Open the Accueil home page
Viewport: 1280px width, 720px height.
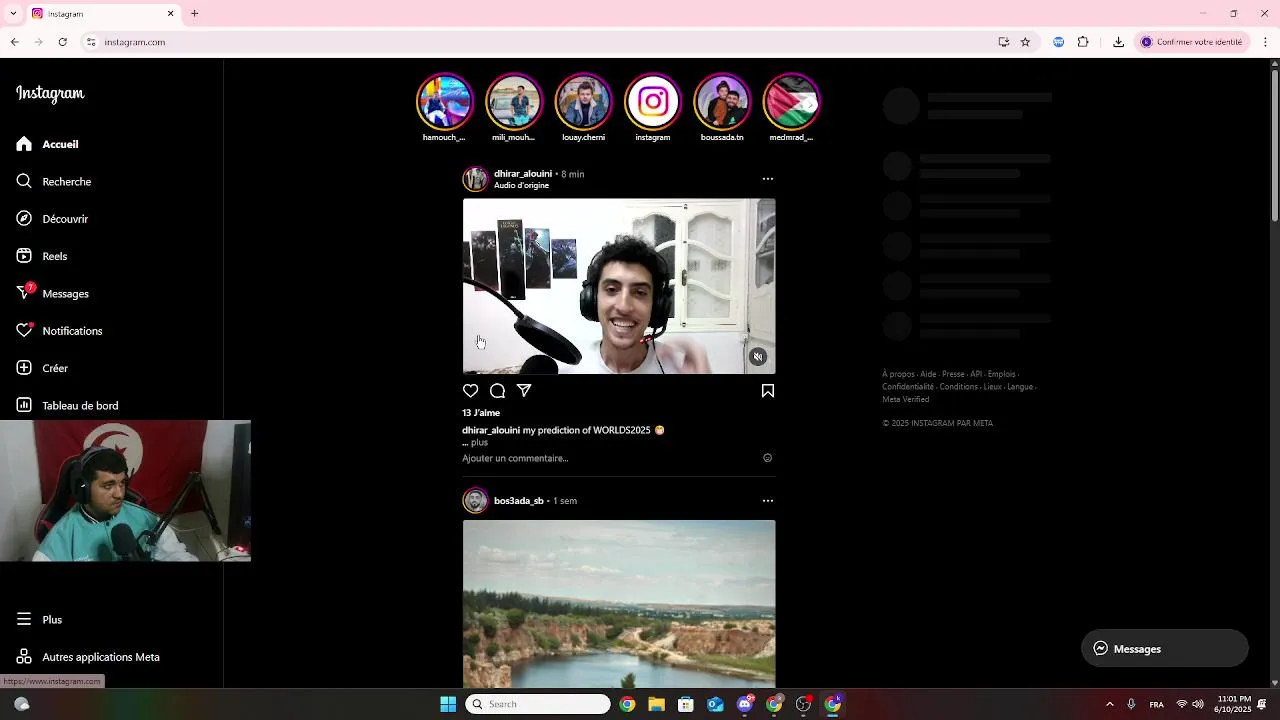[x=47, y=144]
